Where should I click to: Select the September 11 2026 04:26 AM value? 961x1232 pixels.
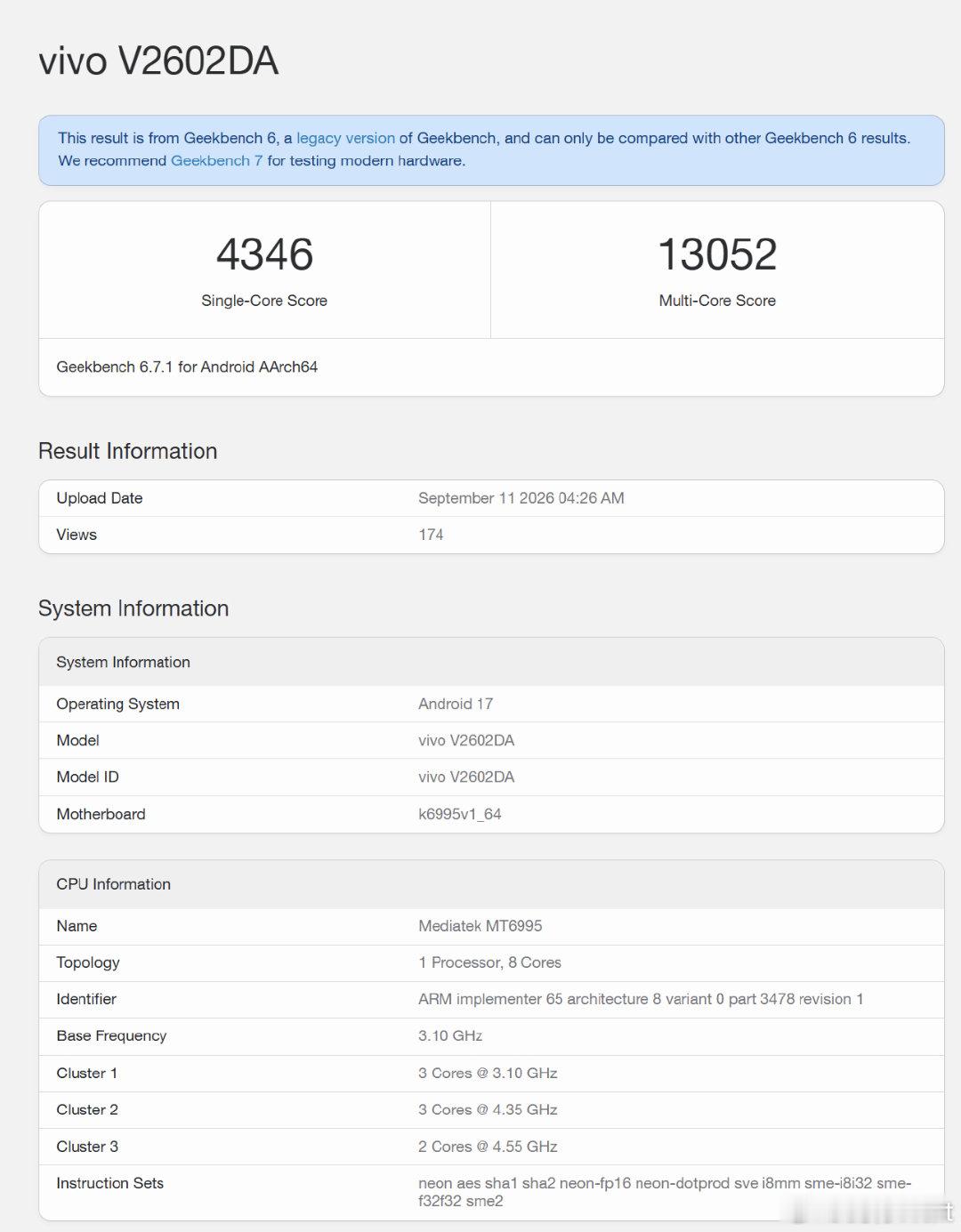[x=521, y=498]
